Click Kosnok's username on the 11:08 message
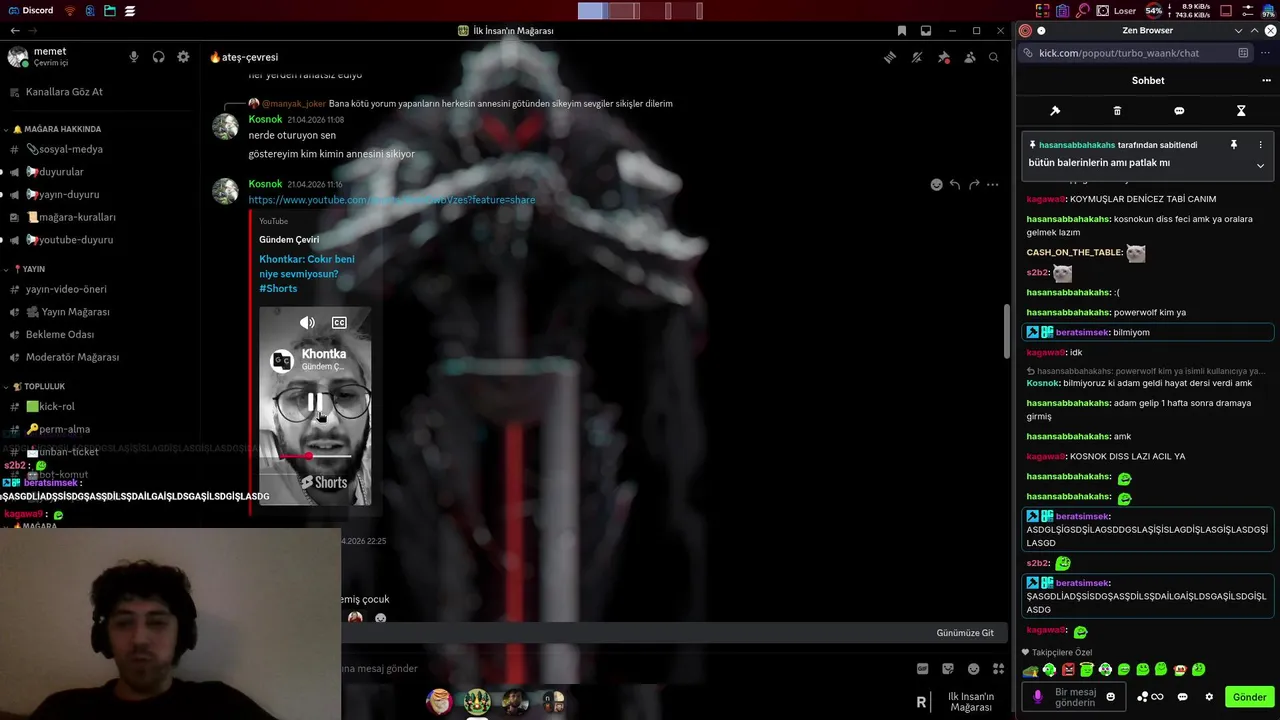The width and height of the screenshot is (1280, 720). click(265, 120)
